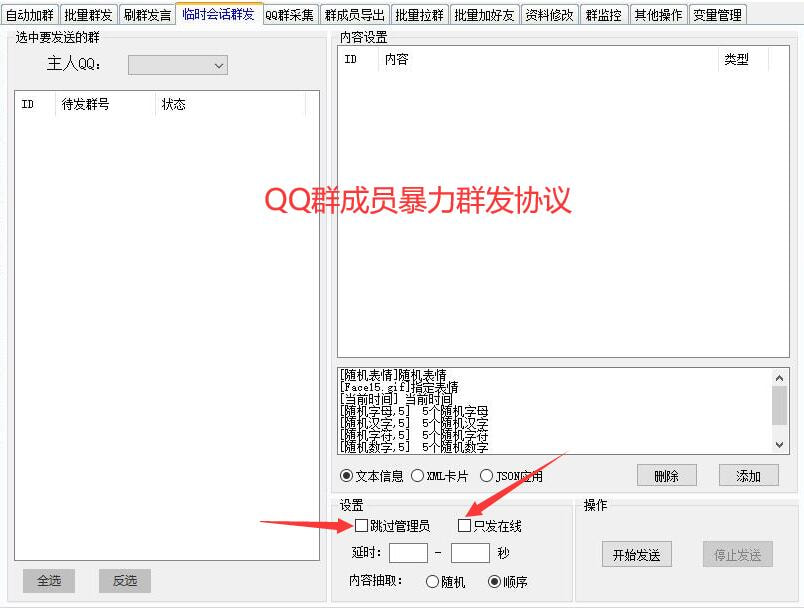Image resolution: width=804 pixels, height=608 pixels.
Task: Click the 添加 button
Action: coord(749,476)
